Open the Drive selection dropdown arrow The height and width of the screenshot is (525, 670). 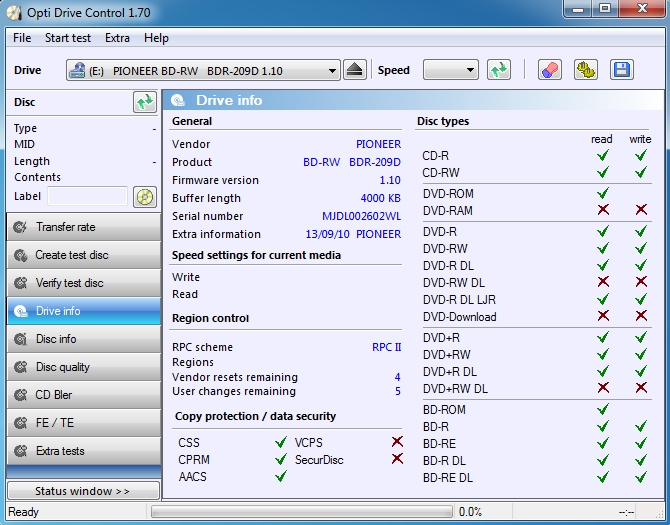pyautogui.click(x=332, y=71)
